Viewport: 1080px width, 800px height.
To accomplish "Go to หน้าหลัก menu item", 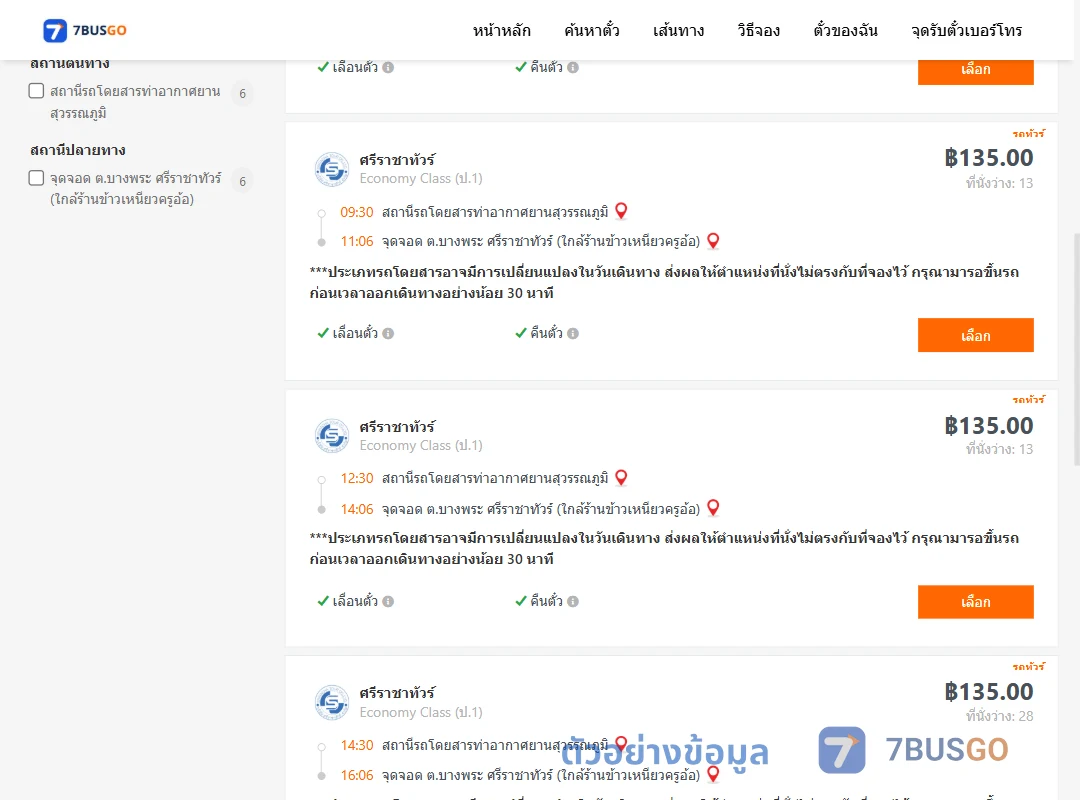I will [x=501, y=30].
